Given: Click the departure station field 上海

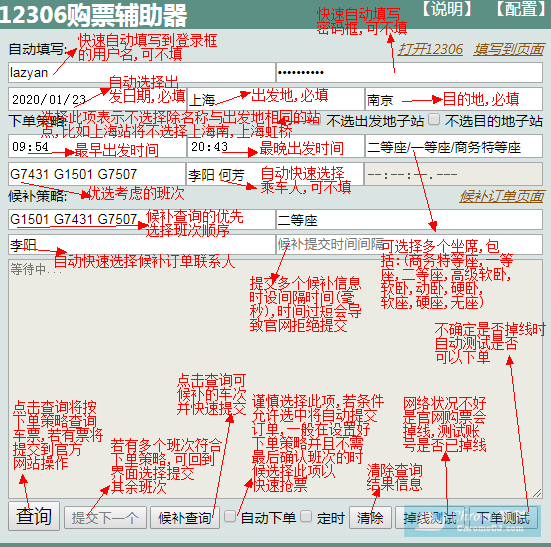Looking at the screenshot, I should [276, 99].
